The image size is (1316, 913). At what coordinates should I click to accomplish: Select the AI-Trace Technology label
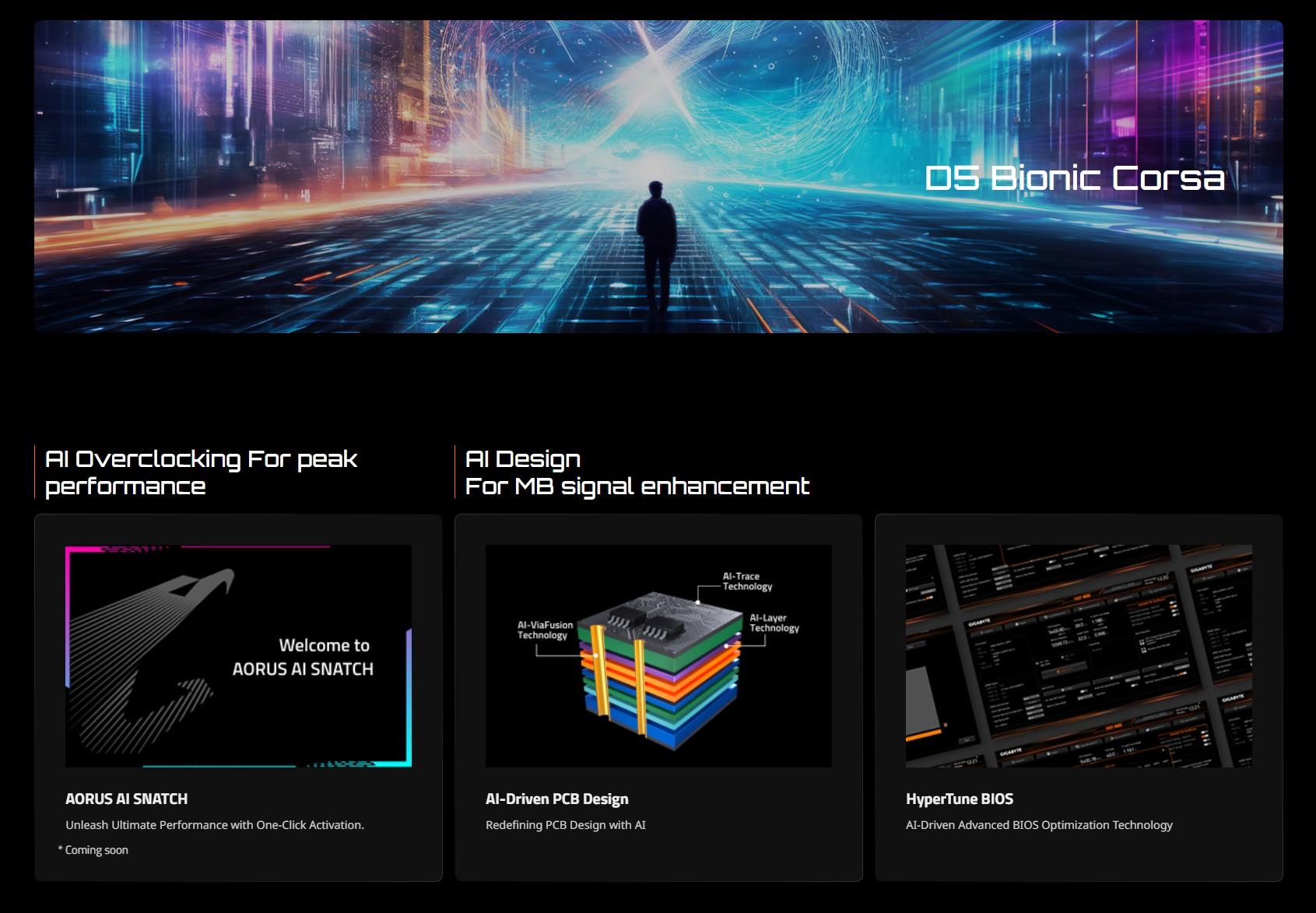[x=746, y=581]
